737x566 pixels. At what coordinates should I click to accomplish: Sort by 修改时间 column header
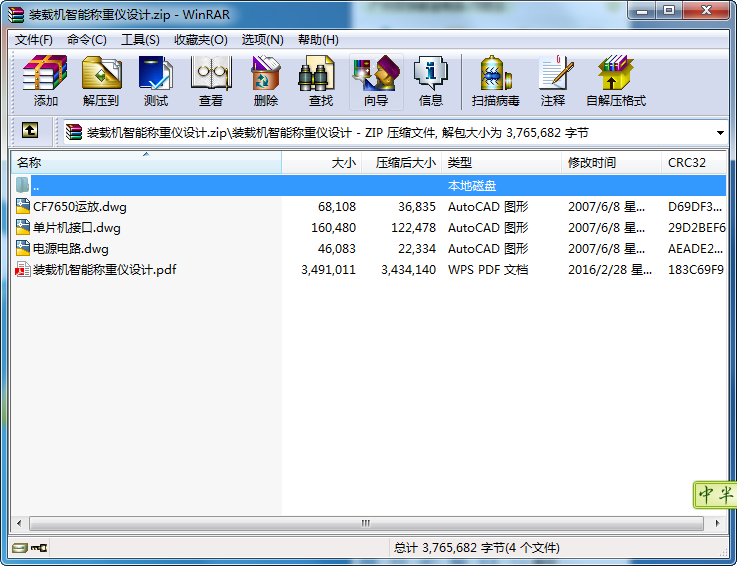[612, 162]
